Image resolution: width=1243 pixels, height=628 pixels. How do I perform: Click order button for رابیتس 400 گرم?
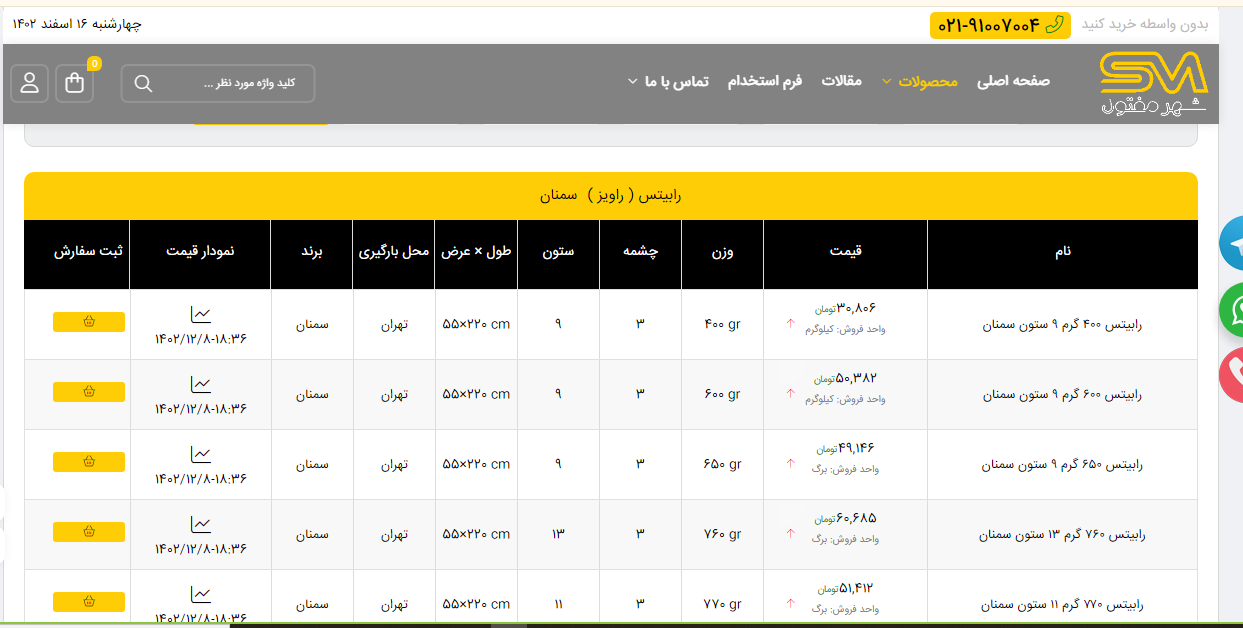[89, 322]
